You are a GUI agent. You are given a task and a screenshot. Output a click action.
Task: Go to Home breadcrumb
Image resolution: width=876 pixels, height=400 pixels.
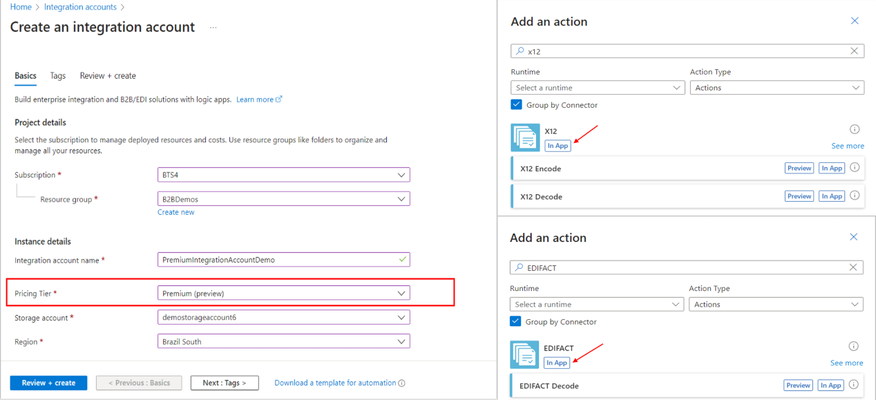[21, 7]
